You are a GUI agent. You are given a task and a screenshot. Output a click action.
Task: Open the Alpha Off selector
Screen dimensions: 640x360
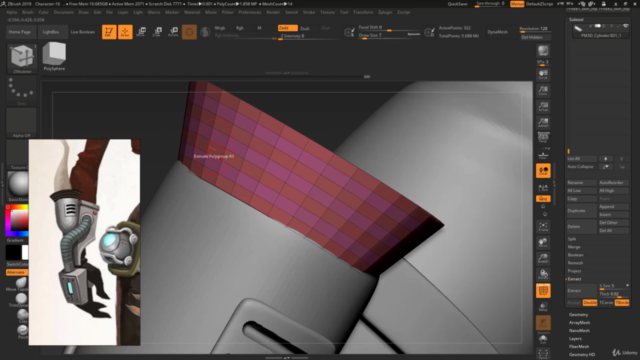pos(22,122)
